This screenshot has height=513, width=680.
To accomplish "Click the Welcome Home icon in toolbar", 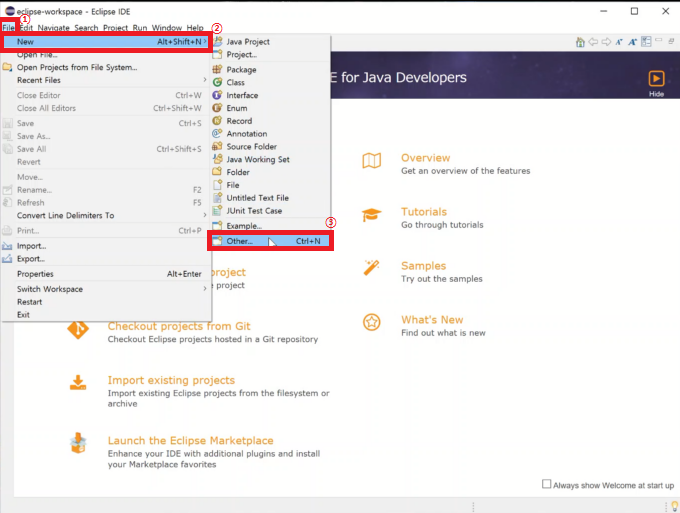I will point(580,42).
